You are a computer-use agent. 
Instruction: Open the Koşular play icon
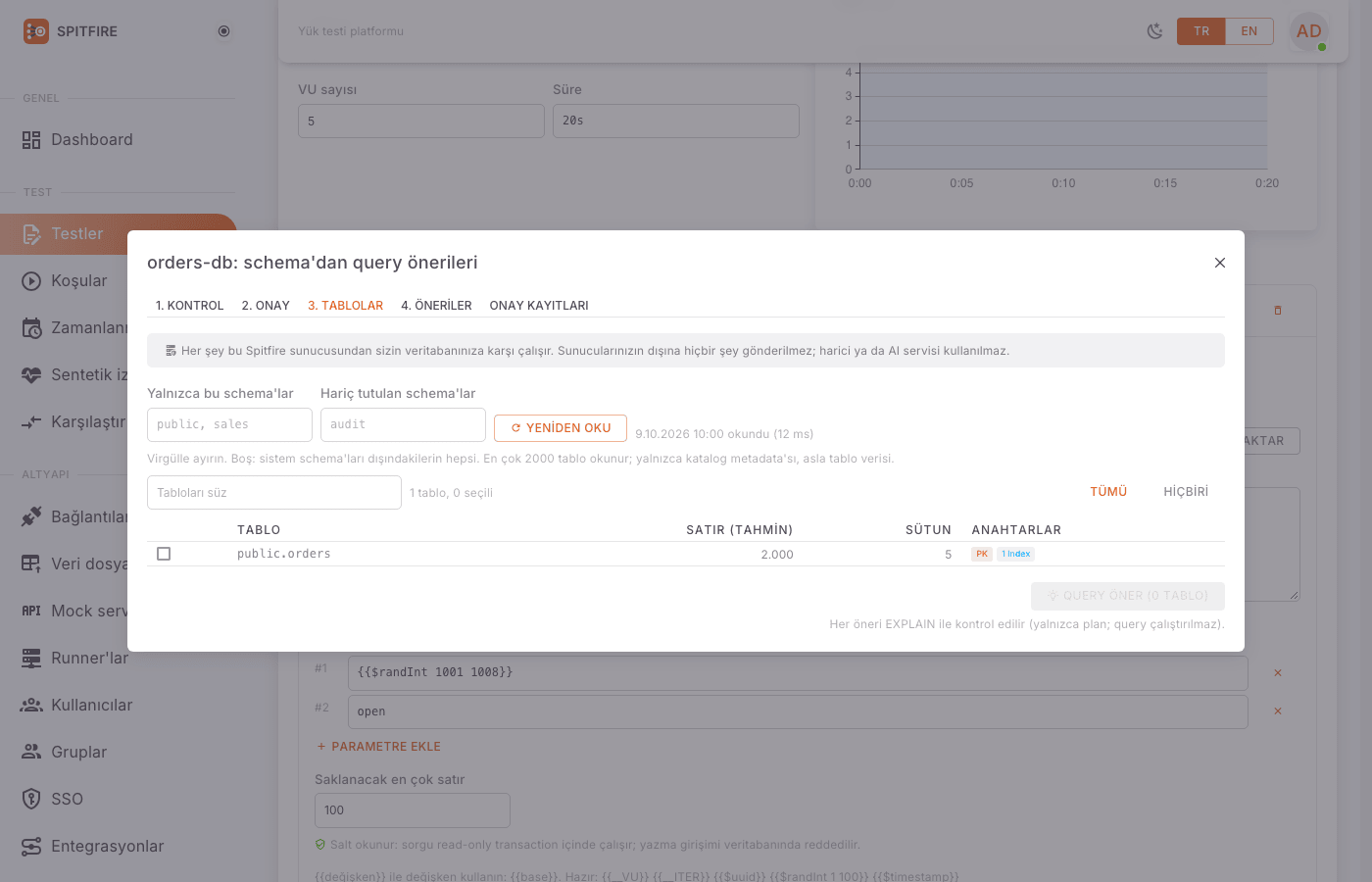pyautogui.click(x=31, y=281)
